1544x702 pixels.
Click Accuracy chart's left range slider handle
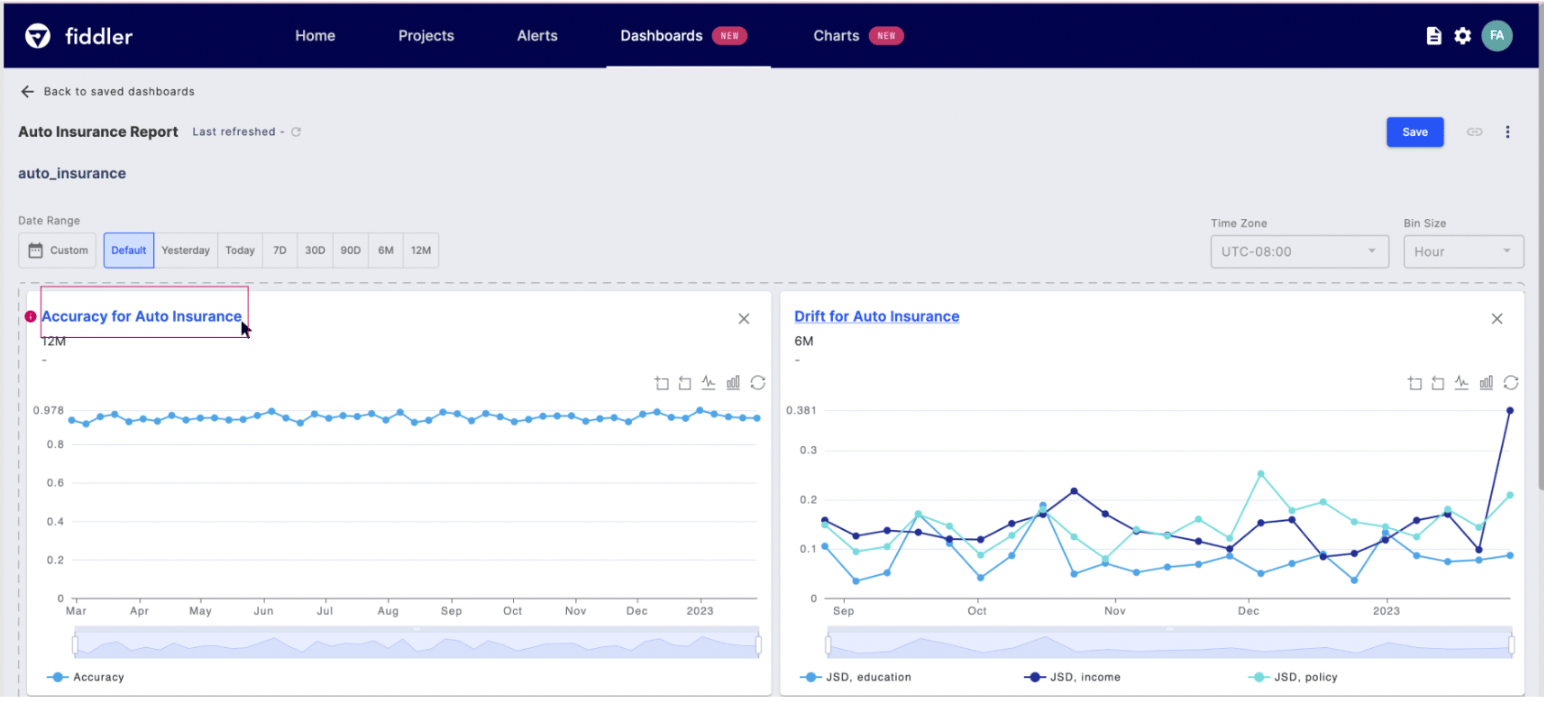(73, 645)
